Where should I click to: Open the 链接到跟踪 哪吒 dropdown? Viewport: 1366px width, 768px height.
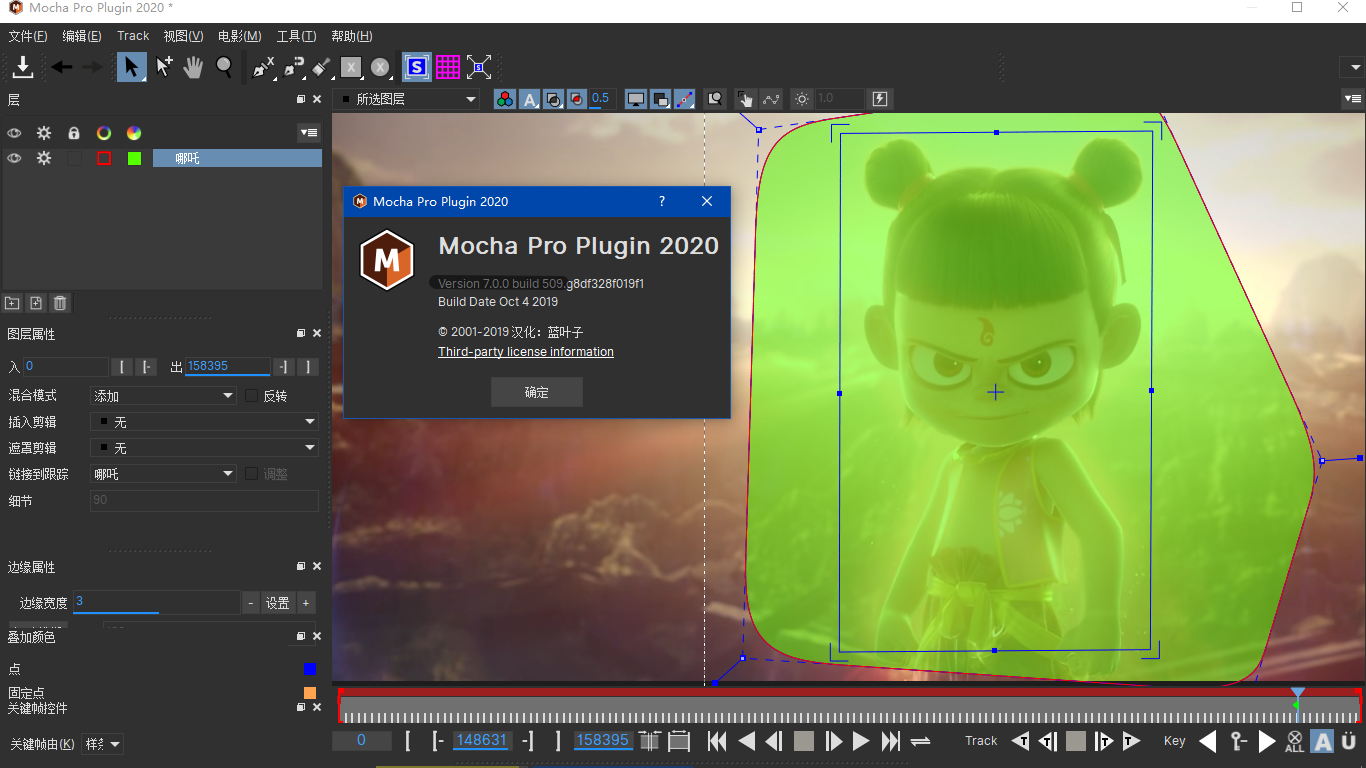[x=163, y=474]
